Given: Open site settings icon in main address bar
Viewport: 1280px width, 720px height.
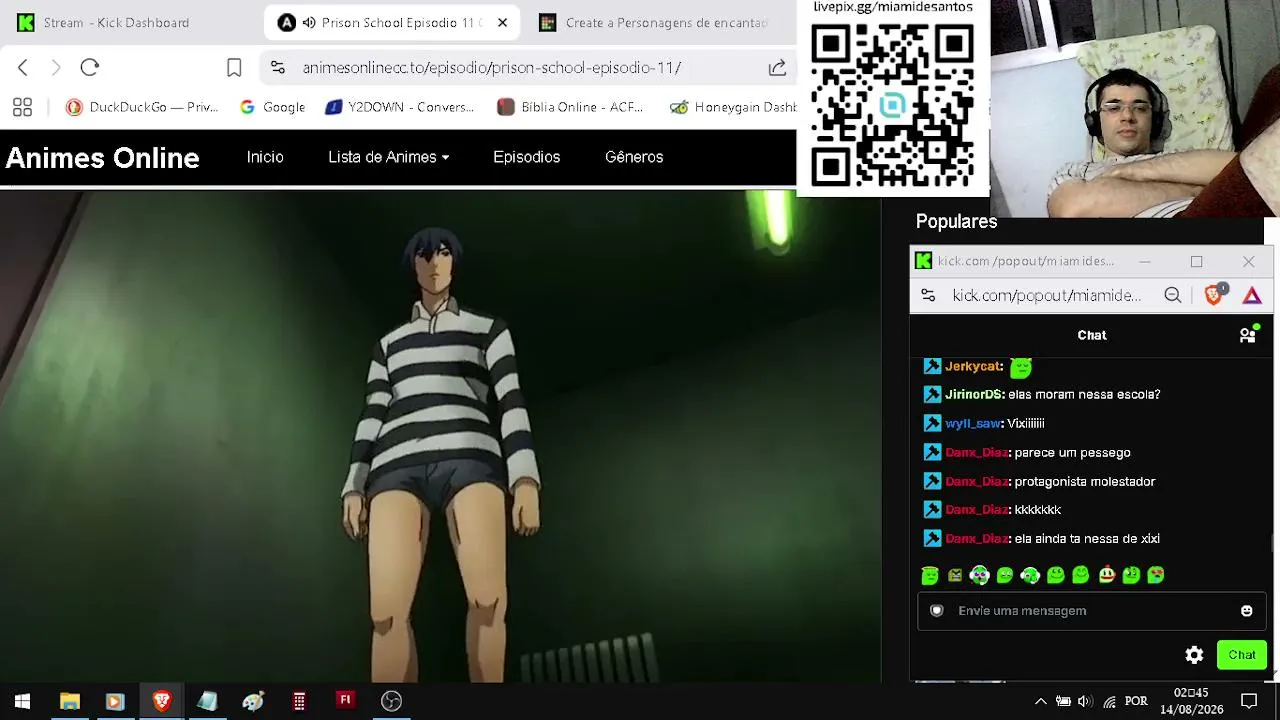Looking at the screenshot, I should click(x=278, y=68).
